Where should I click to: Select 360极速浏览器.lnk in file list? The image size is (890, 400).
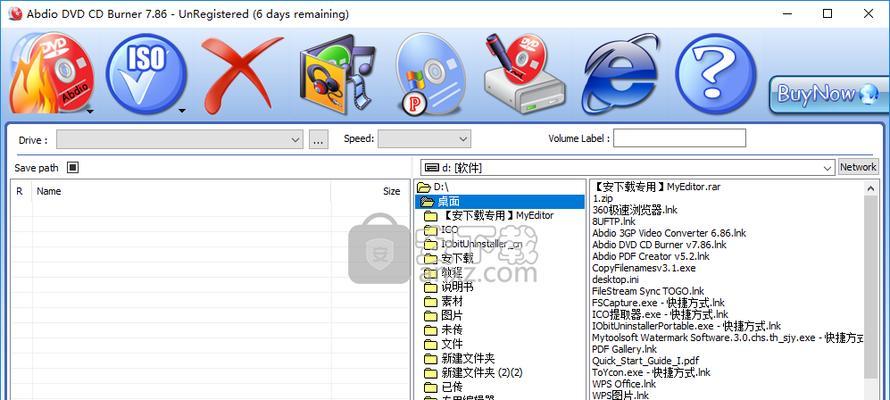pos(635,210)
